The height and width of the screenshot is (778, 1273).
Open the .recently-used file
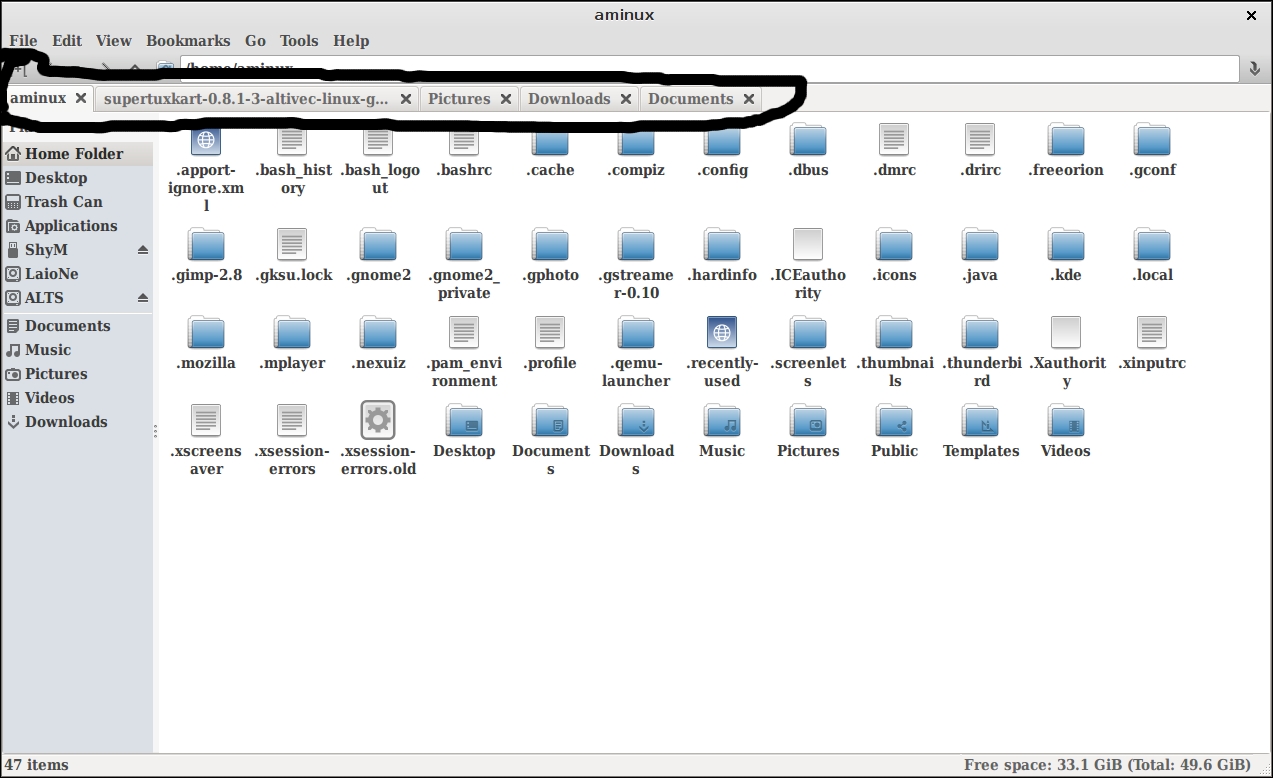pyautogui.click(x=721, y=333)
